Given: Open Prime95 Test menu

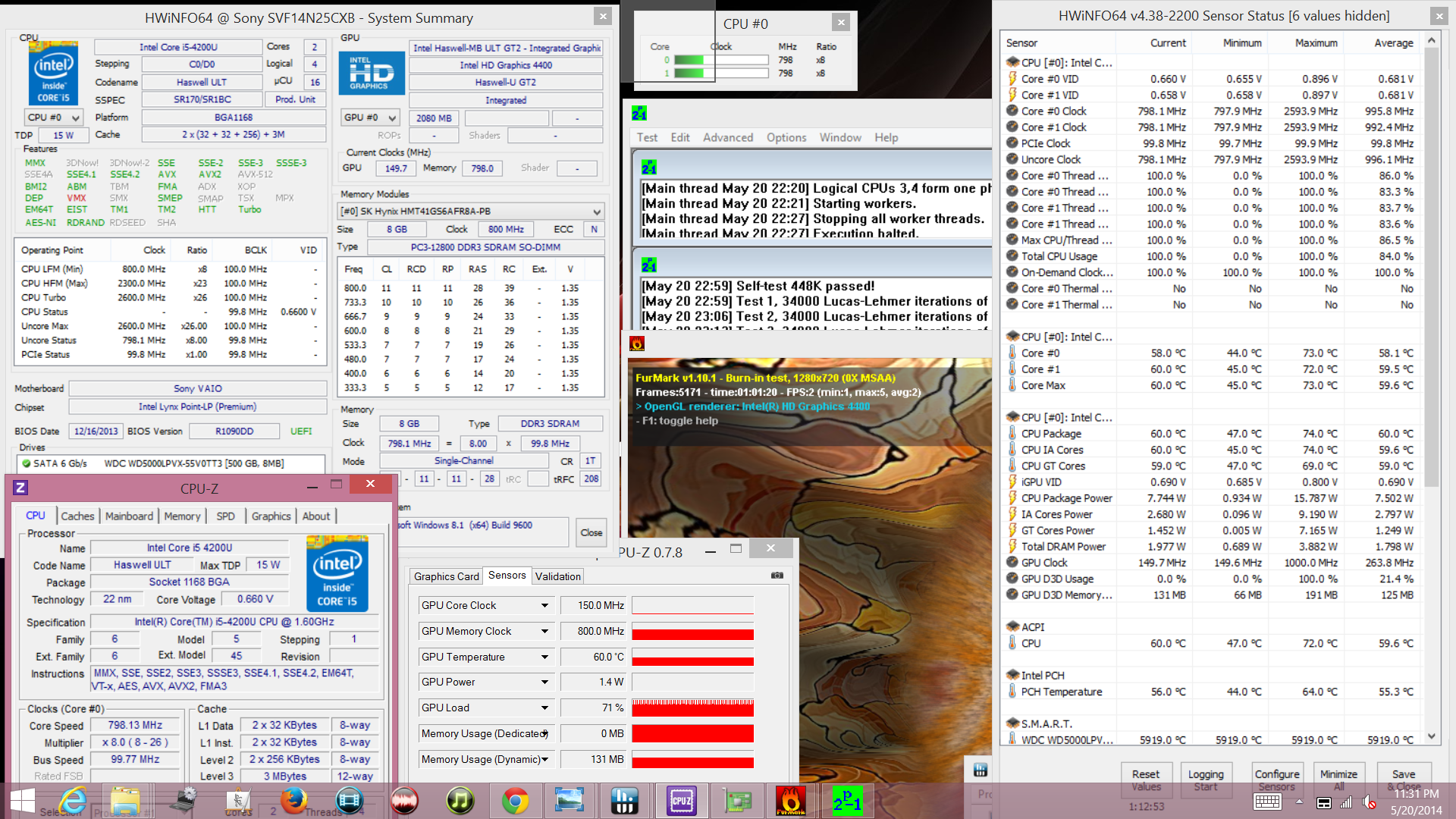Looking at the screenshot, I should [x=647, y=137].
